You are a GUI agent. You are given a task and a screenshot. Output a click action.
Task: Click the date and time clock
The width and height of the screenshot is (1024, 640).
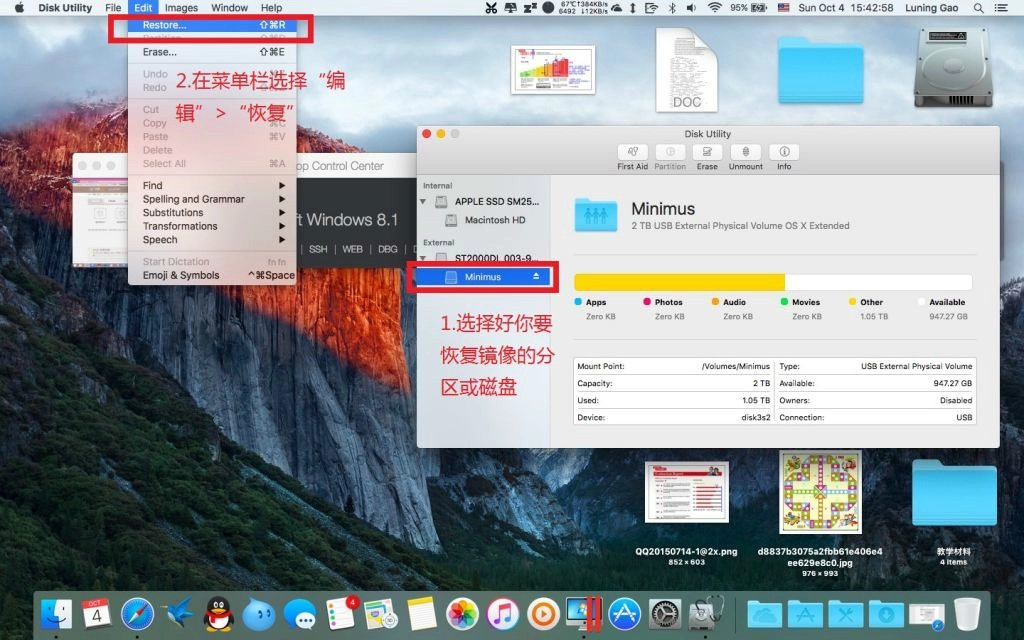(845, 8)
